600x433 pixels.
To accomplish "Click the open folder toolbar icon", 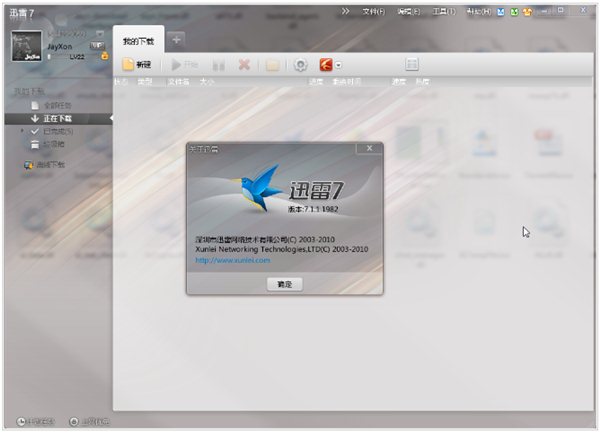I will (272, 65).
